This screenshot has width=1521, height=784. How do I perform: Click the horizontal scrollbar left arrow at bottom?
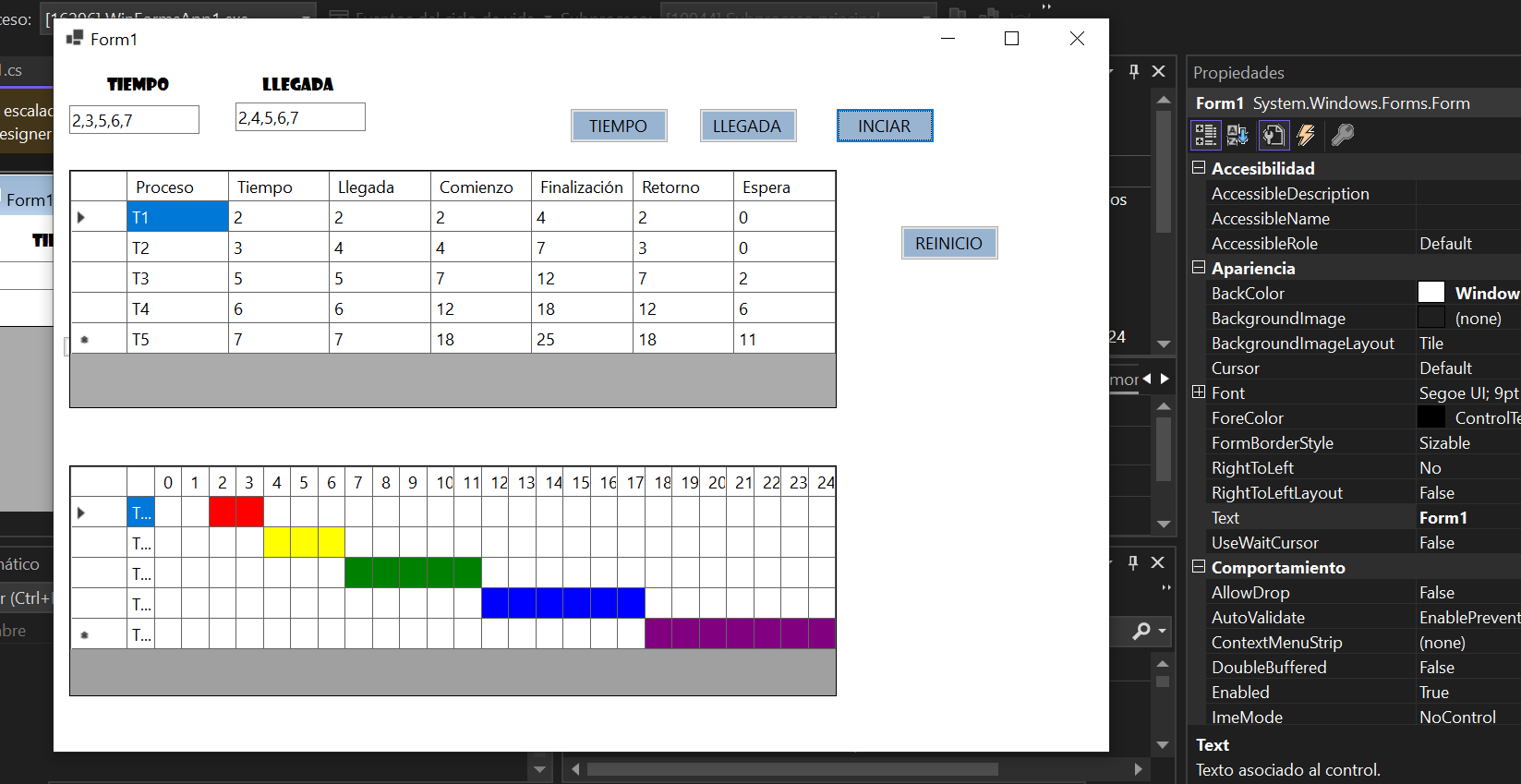coord(575,769)
